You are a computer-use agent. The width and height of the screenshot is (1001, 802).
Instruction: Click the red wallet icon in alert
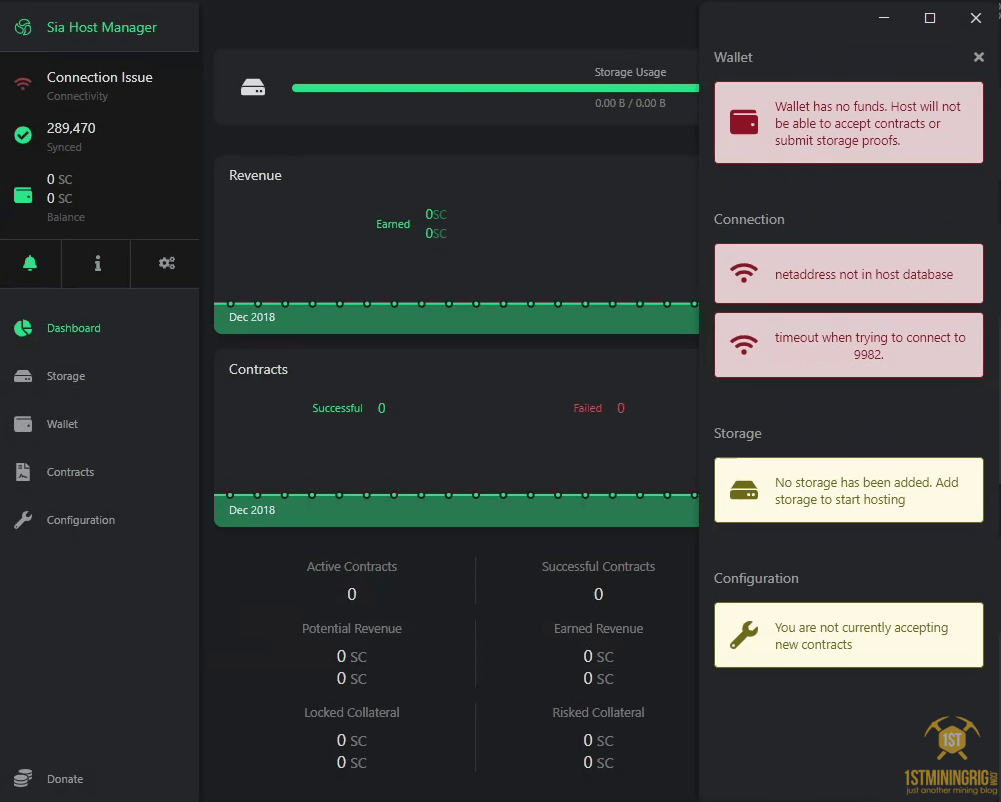pos(744,122)
